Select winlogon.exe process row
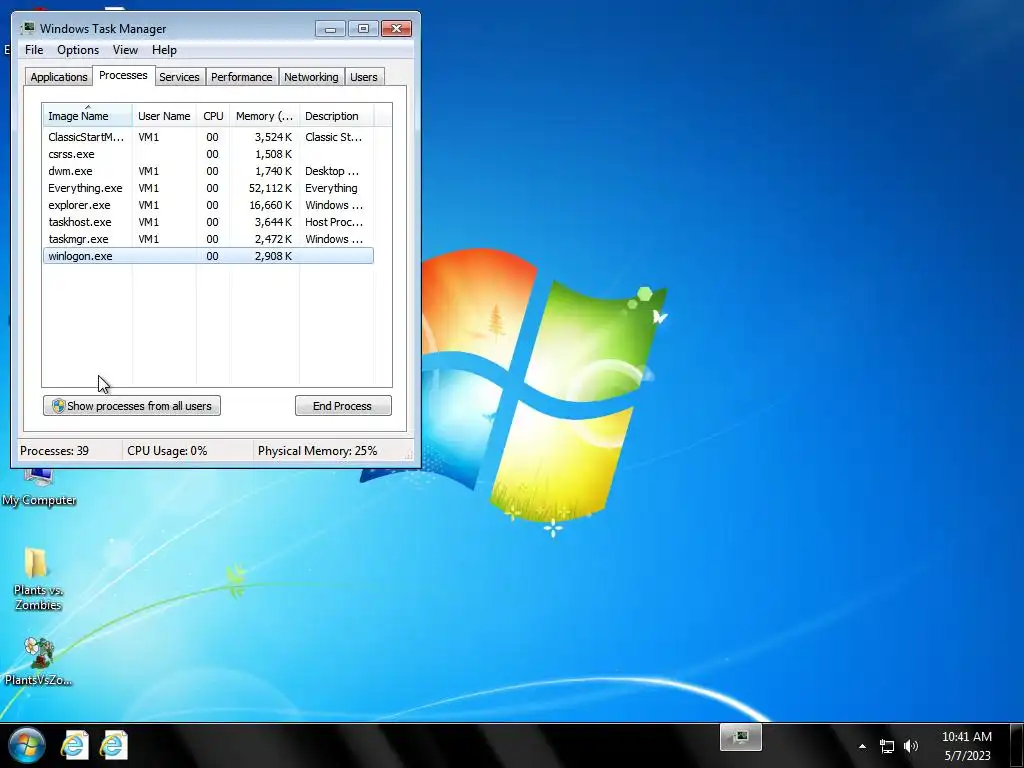Screen dimensions: 1024x768 click(x=208, y=256)
